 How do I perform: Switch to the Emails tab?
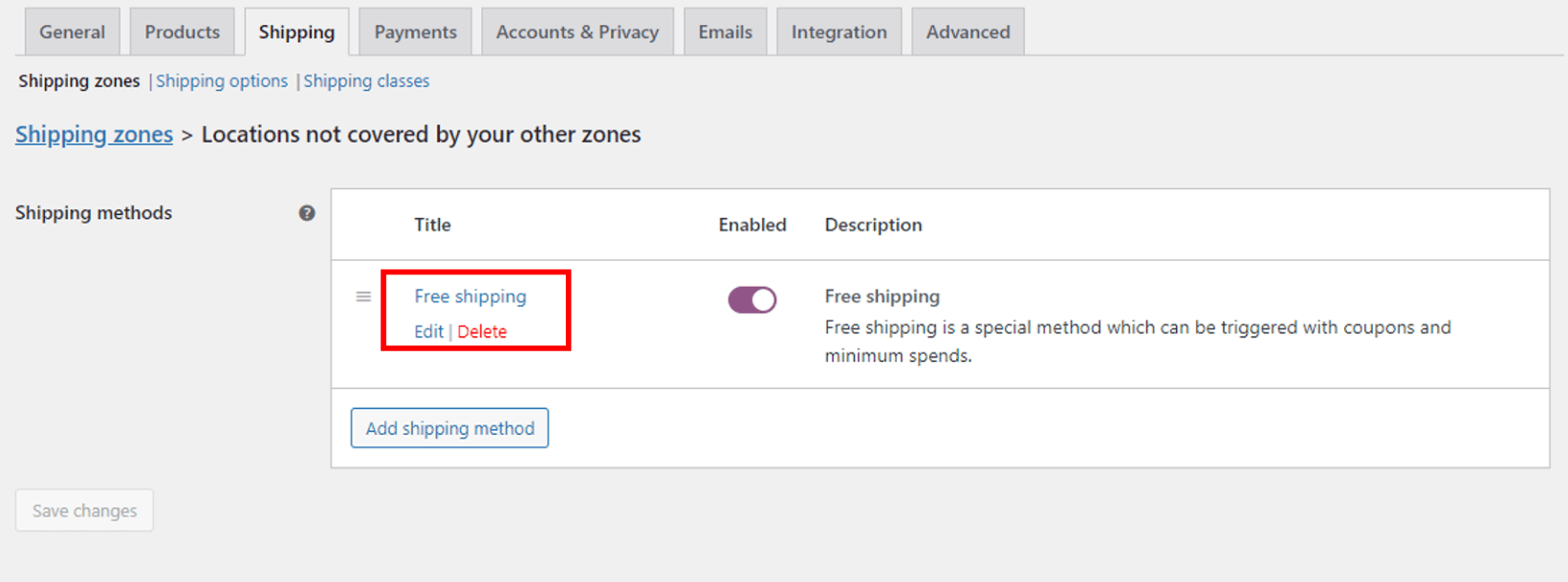[726, 31]
